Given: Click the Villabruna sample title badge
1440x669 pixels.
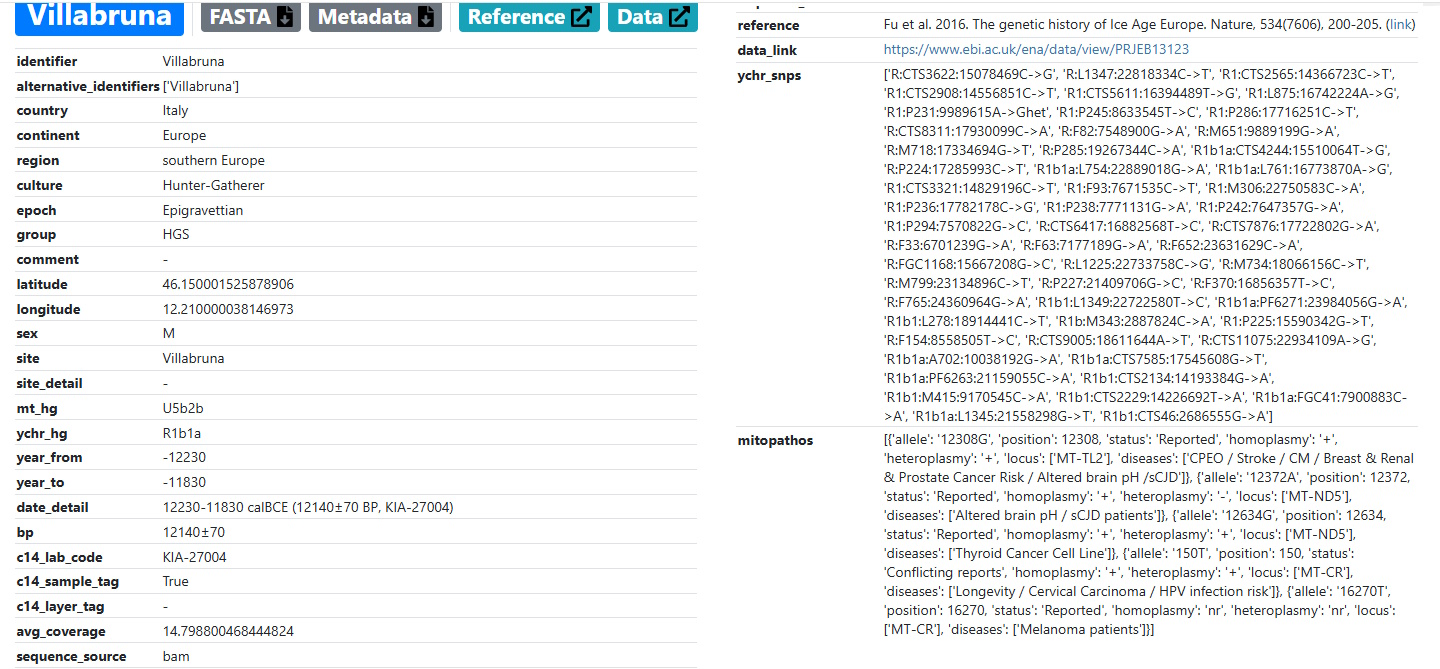Looking at the screenshot, I should [99, 16].
